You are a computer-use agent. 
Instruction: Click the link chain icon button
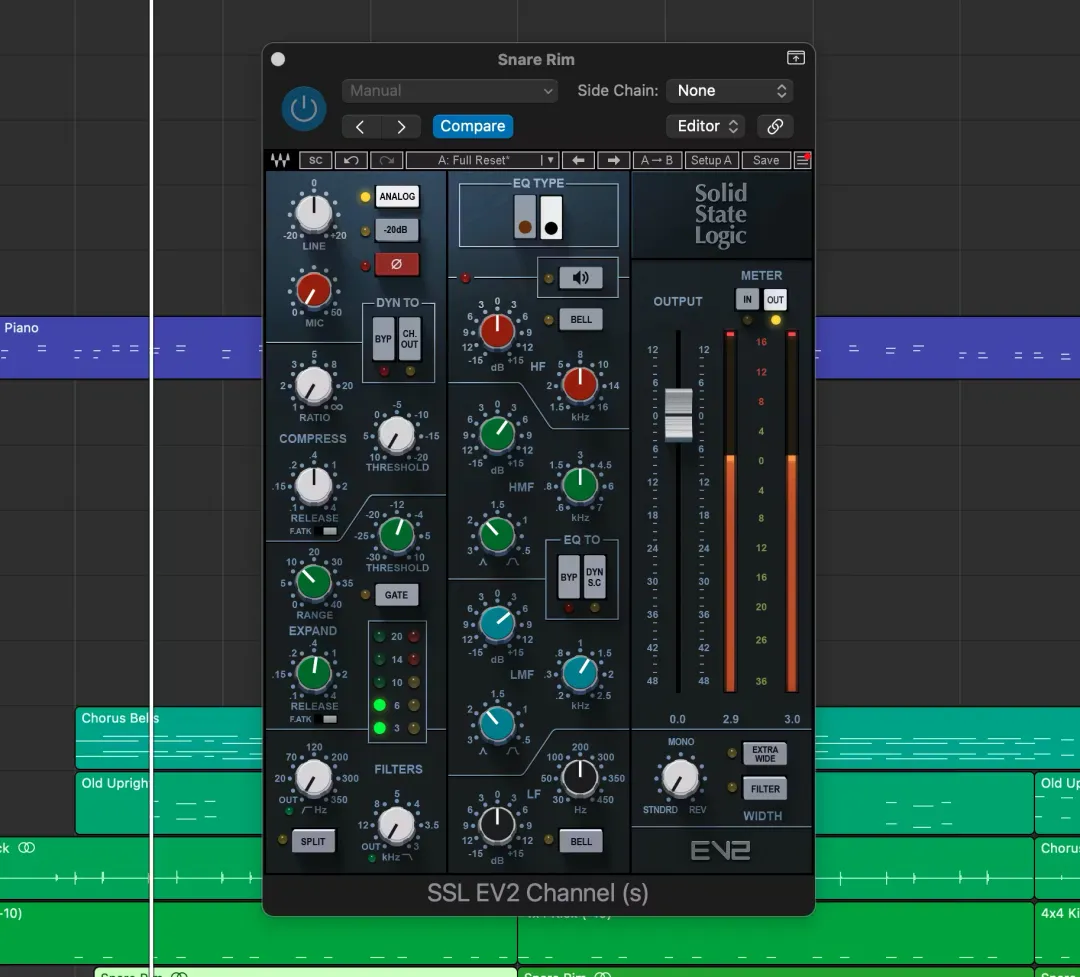(775, 126)
